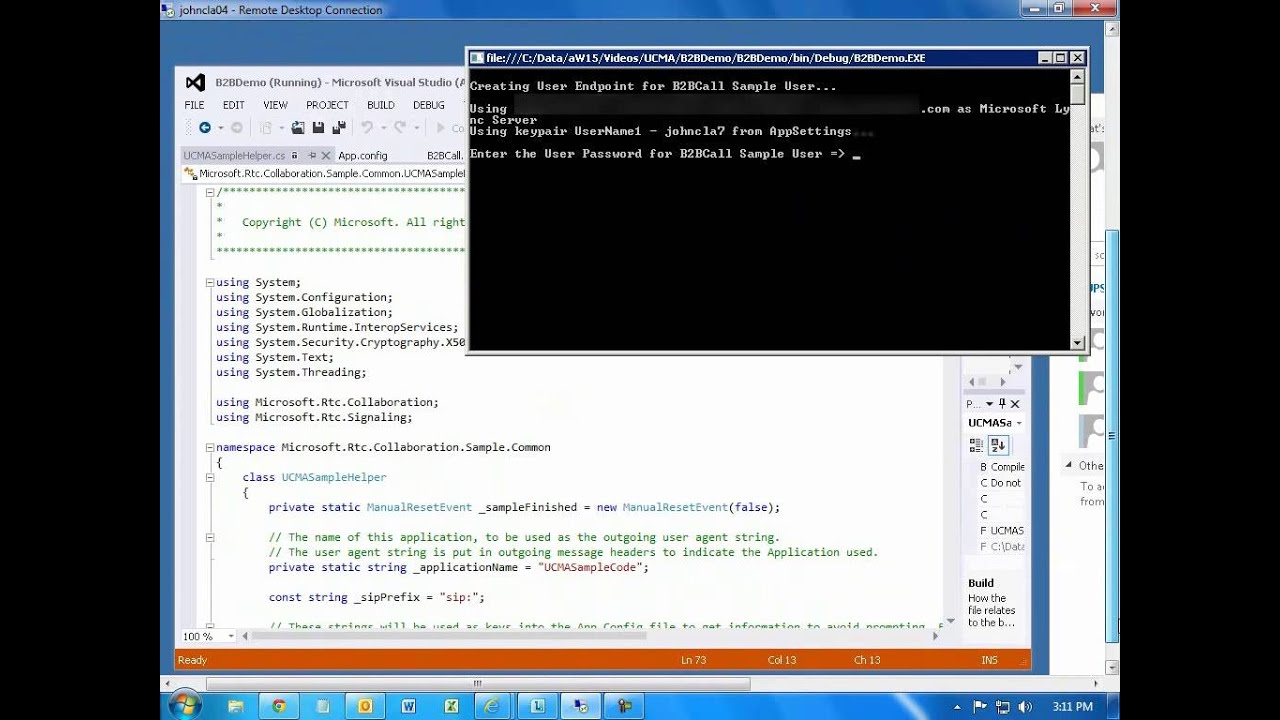Click the Save floppy disk icon
Image resolution: width=1280 pixels, height=720 pixels.
318,128
